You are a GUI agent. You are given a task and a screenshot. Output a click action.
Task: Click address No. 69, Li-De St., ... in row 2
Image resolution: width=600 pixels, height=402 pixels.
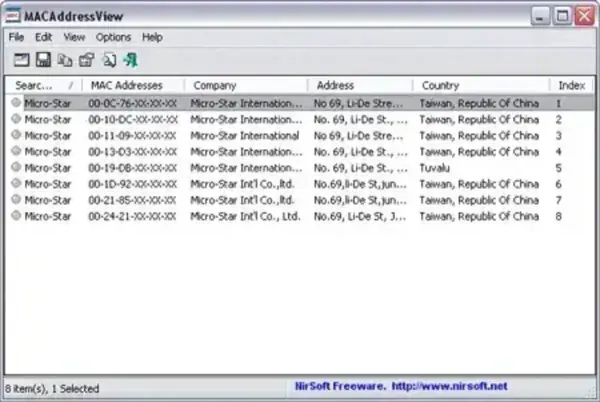360,120
